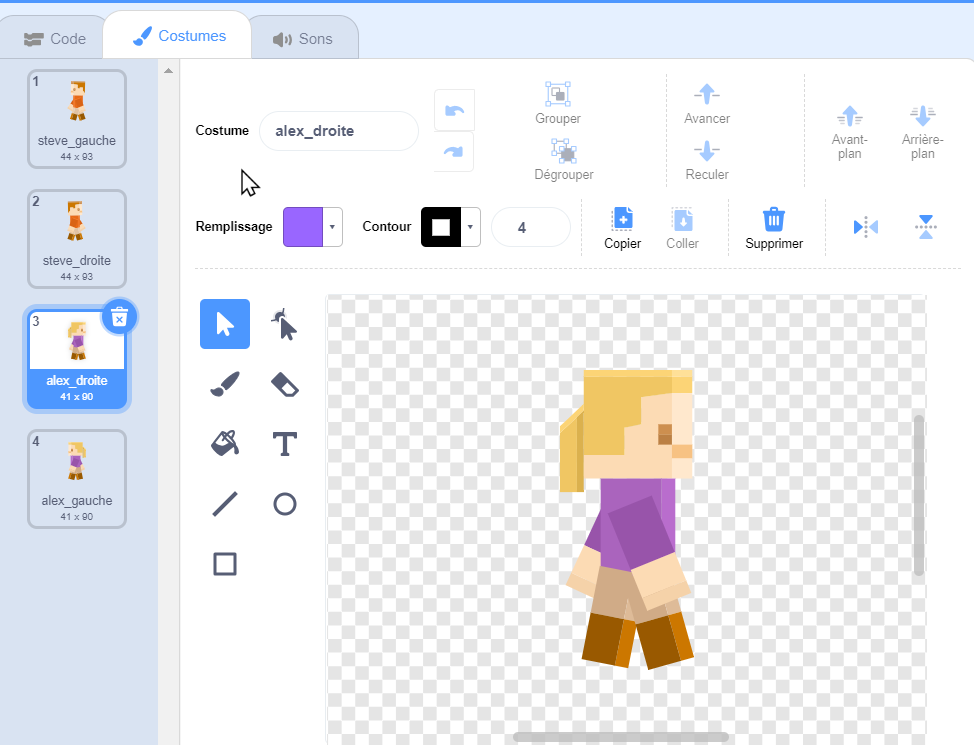
Task: Select the steve_gauche costume thumbnail
Action: 77,119
